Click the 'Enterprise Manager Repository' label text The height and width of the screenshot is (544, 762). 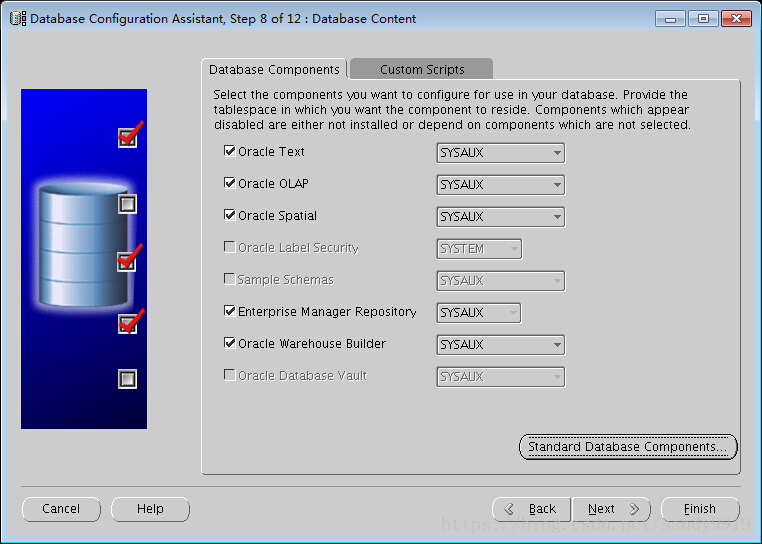pyautogui.click(x=327, y=312)
